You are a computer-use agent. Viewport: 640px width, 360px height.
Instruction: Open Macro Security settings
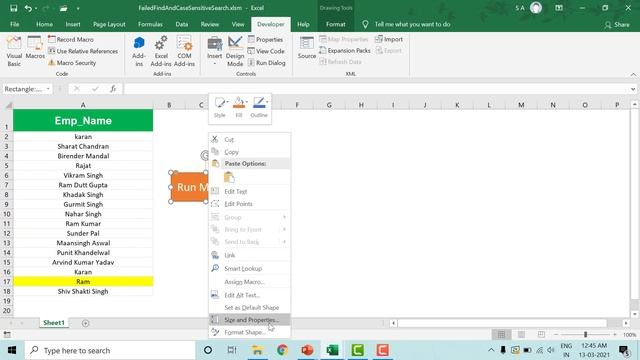coord(72,63)
